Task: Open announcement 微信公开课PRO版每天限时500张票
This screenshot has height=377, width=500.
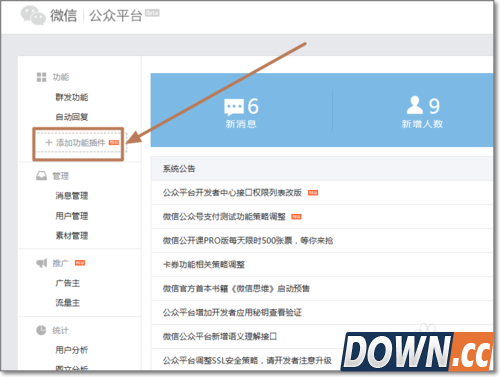Action: (248, 241)
